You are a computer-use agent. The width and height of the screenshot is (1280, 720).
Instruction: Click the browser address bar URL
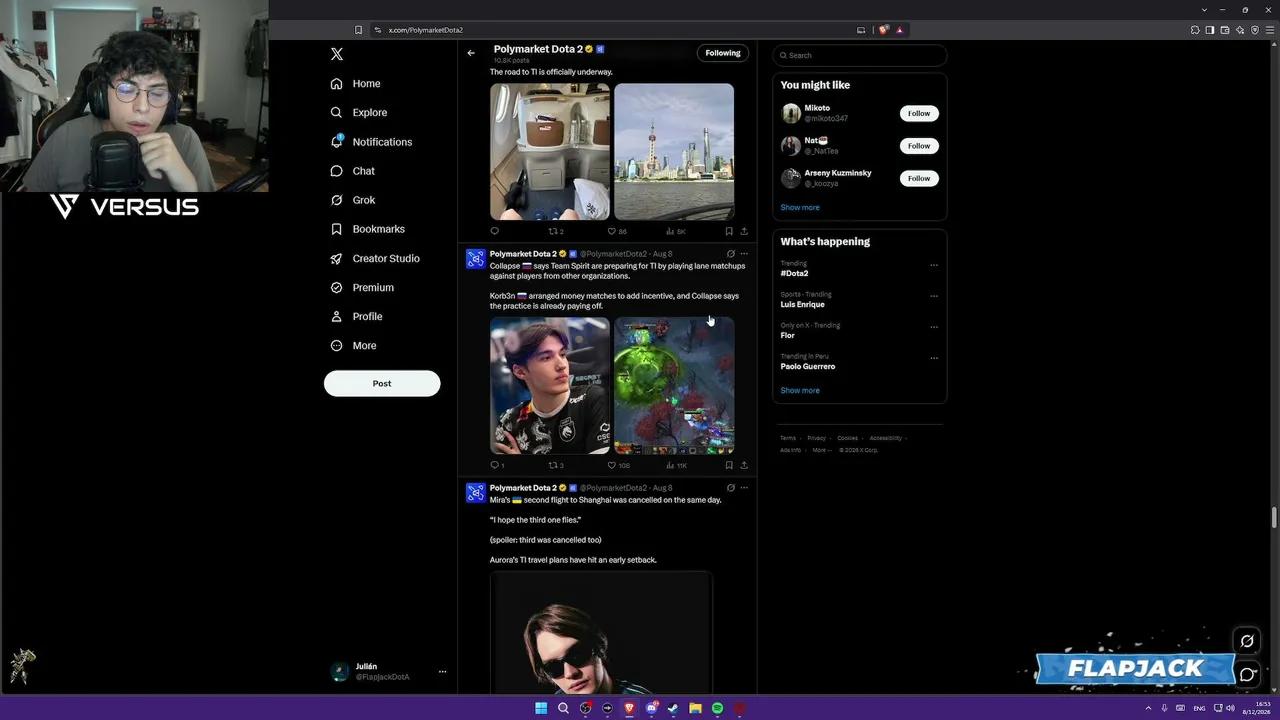[x=426, y=30]
